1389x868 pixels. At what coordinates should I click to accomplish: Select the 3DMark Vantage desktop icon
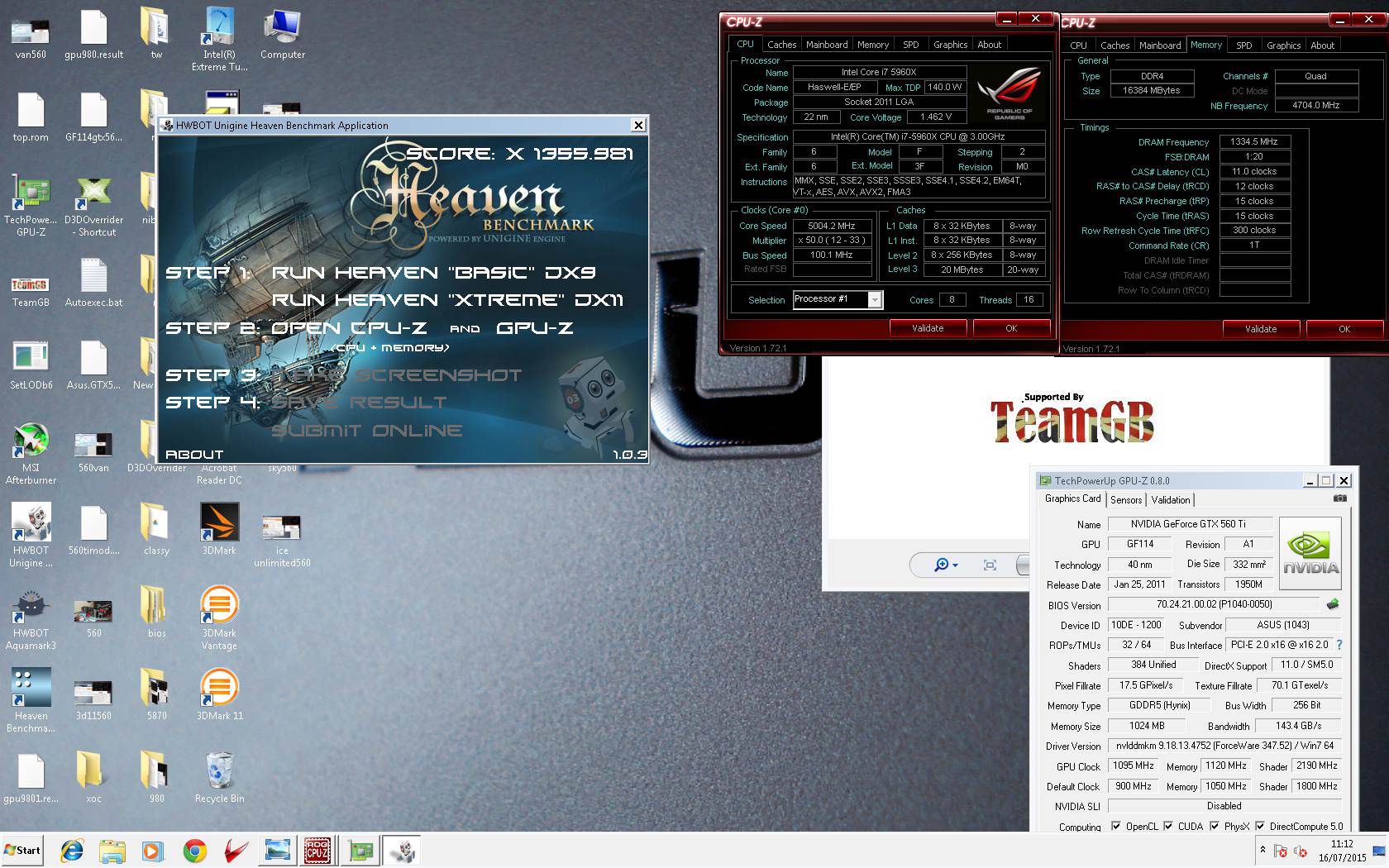219,618
